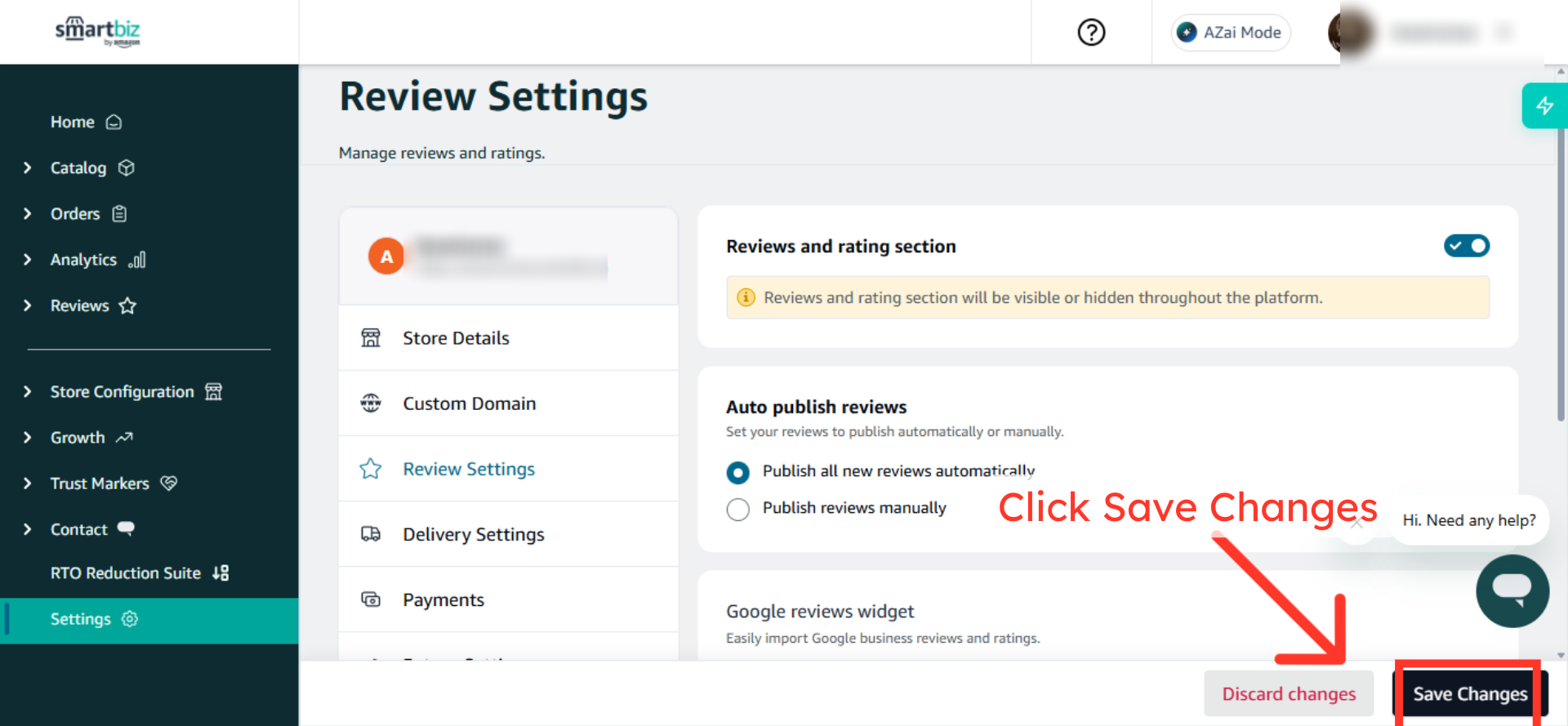
Task: Click Save Changes button
Action: (x=1470, y=694)
